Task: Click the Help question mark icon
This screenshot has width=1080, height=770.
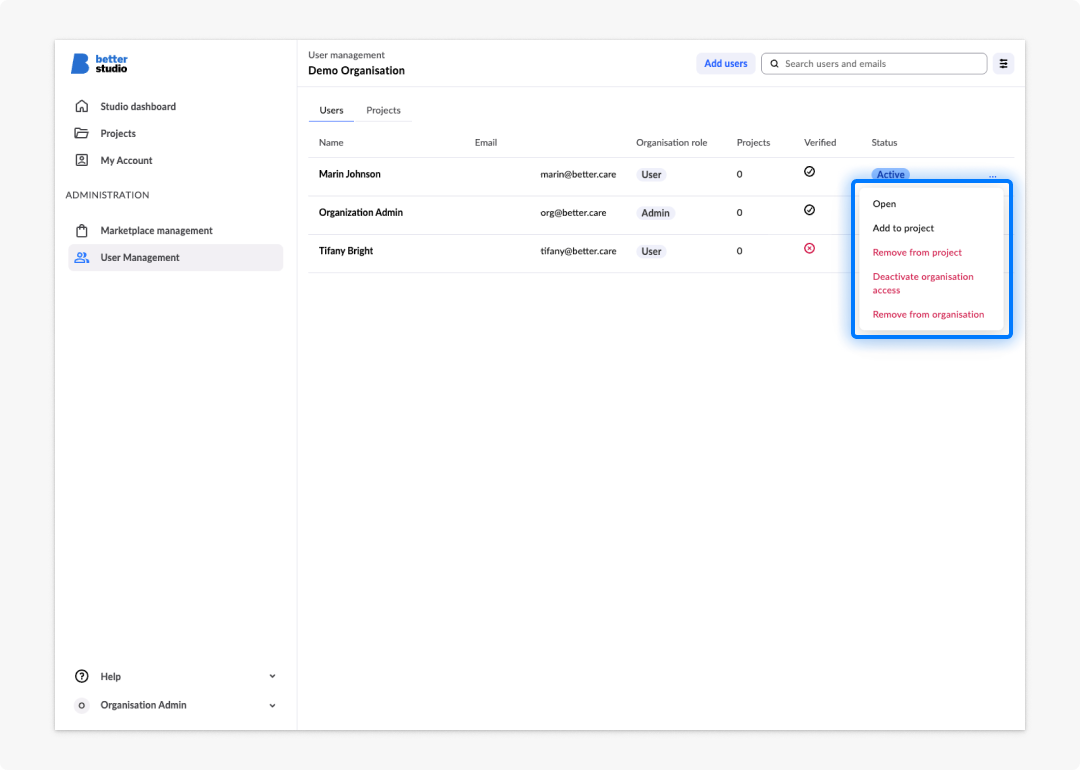Action: coord(82,676)
